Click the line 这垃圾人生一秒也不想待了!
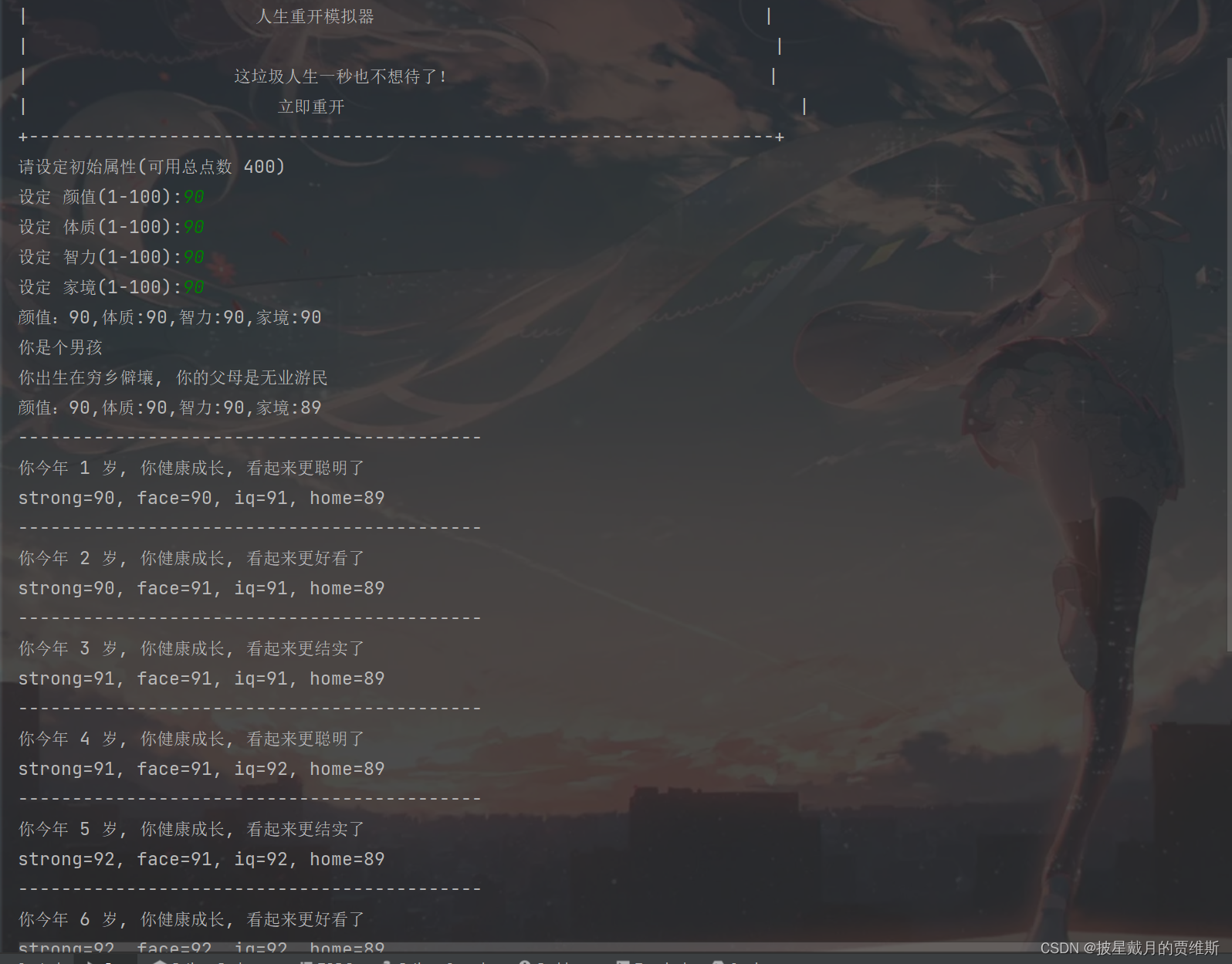 pyautogui.click(x=340, y=76)
